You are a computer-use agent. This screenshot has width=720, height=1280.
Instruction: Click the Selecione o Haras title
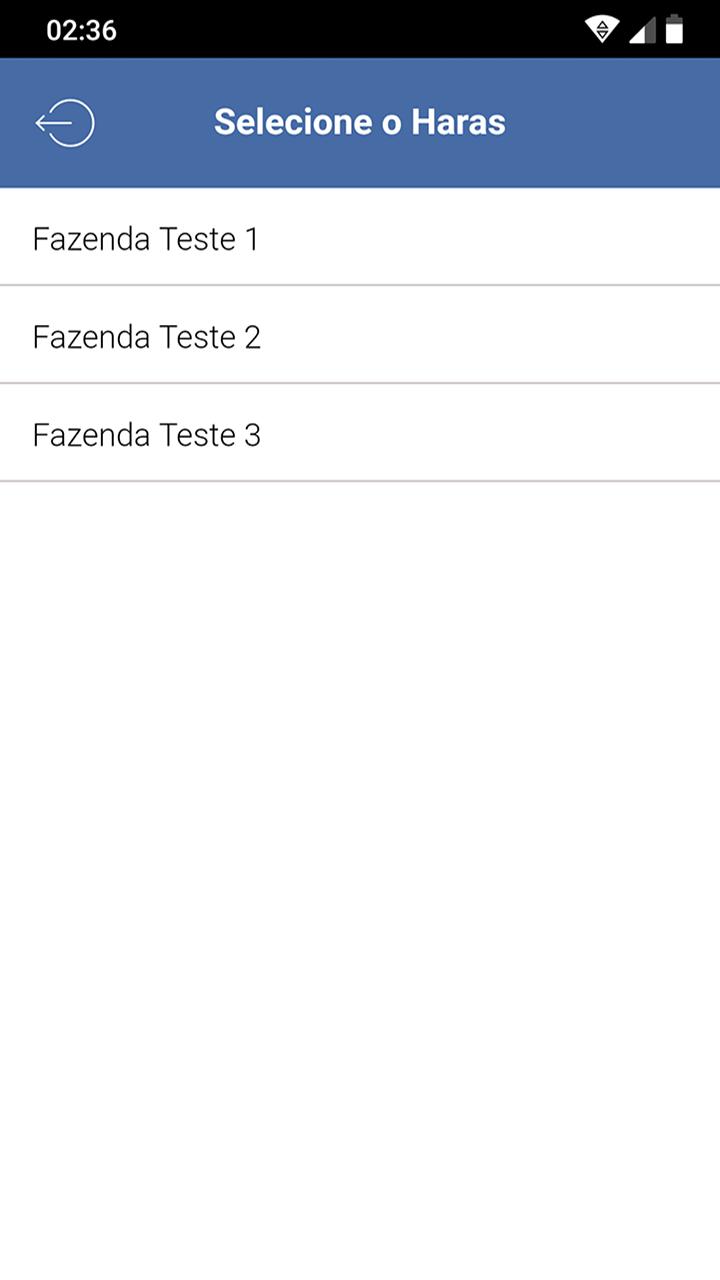(x=360, y=122)
